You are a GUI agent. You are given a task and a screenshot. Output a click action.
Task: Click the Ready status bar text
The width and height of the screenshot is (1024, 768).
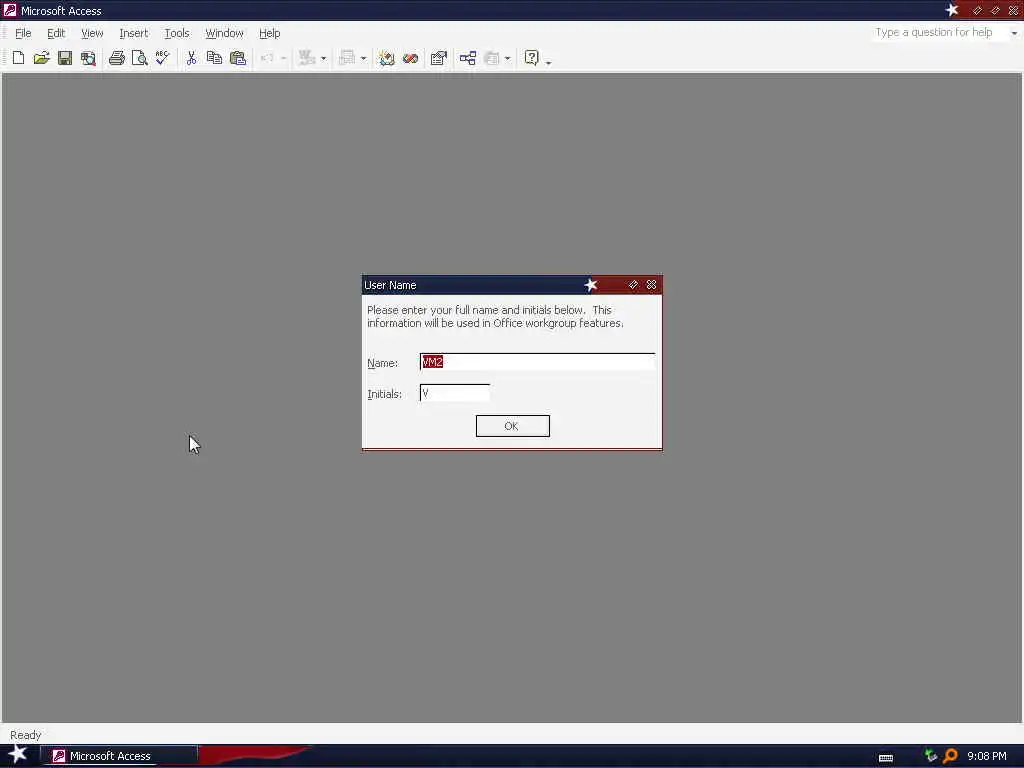25,735
